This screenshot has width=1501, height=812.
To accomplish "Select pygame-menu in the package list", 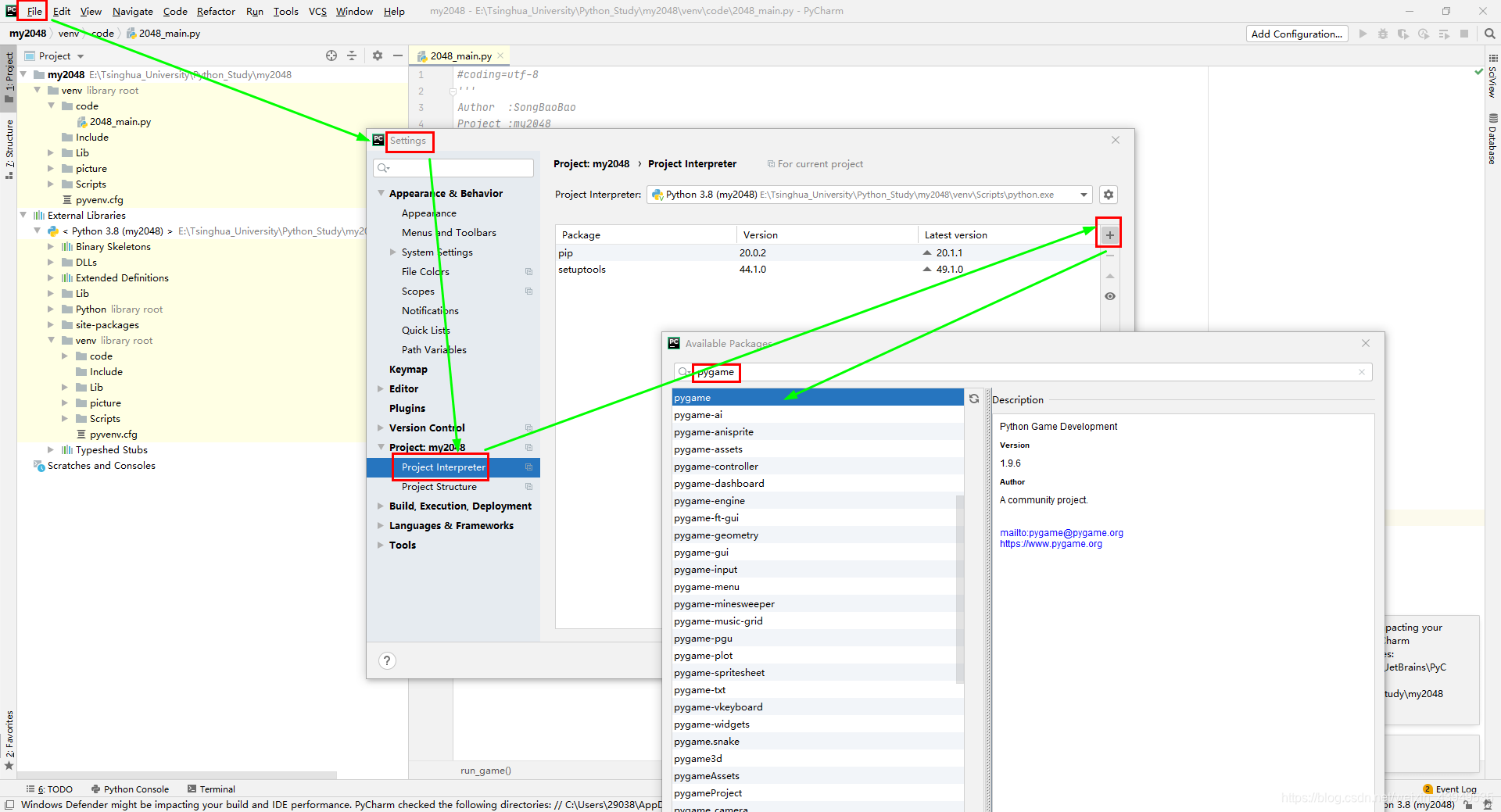I will 818,587.
